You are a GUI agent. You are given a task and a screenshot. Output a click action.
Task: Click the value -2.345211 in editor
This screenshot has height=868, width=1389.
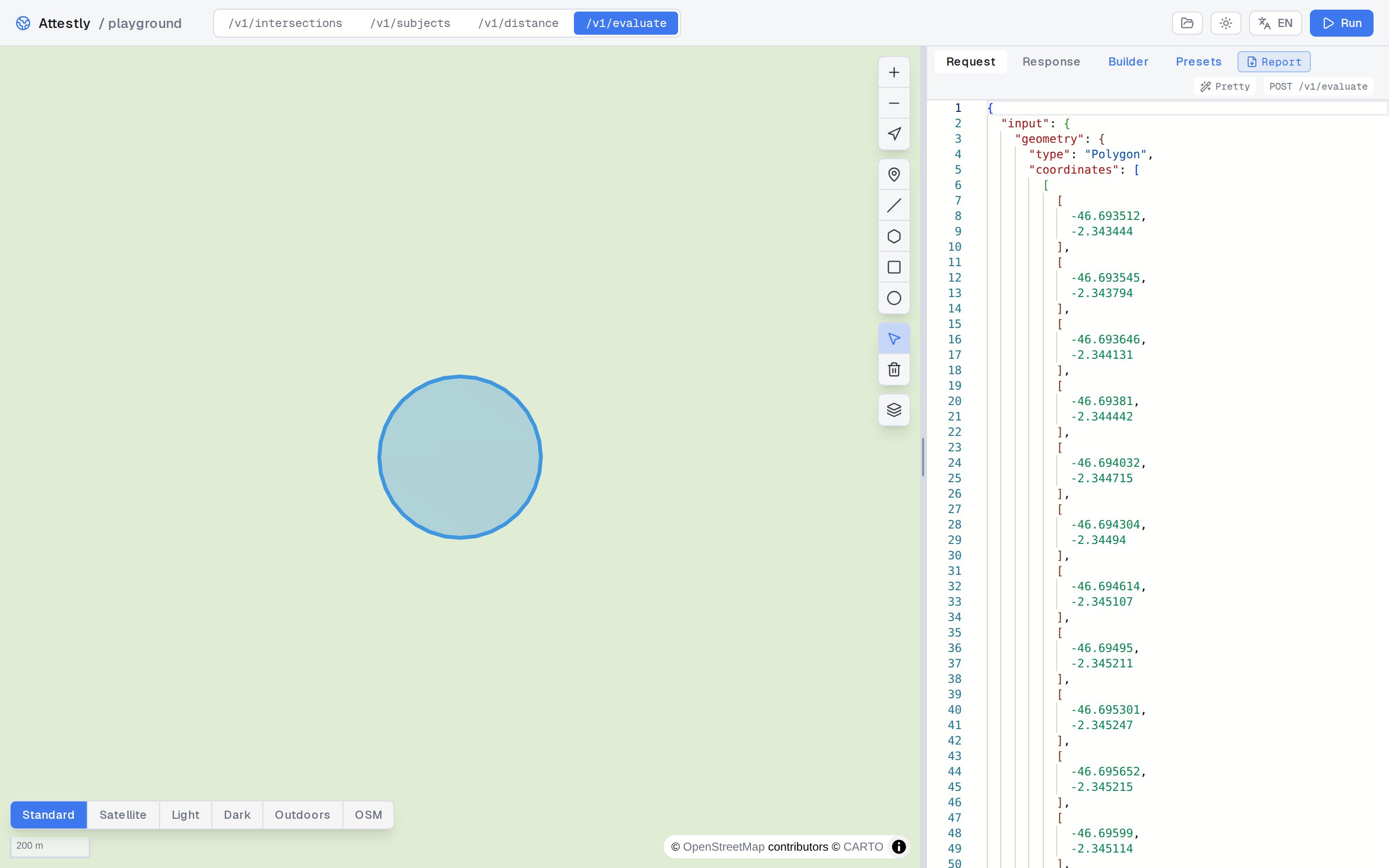1102,664
